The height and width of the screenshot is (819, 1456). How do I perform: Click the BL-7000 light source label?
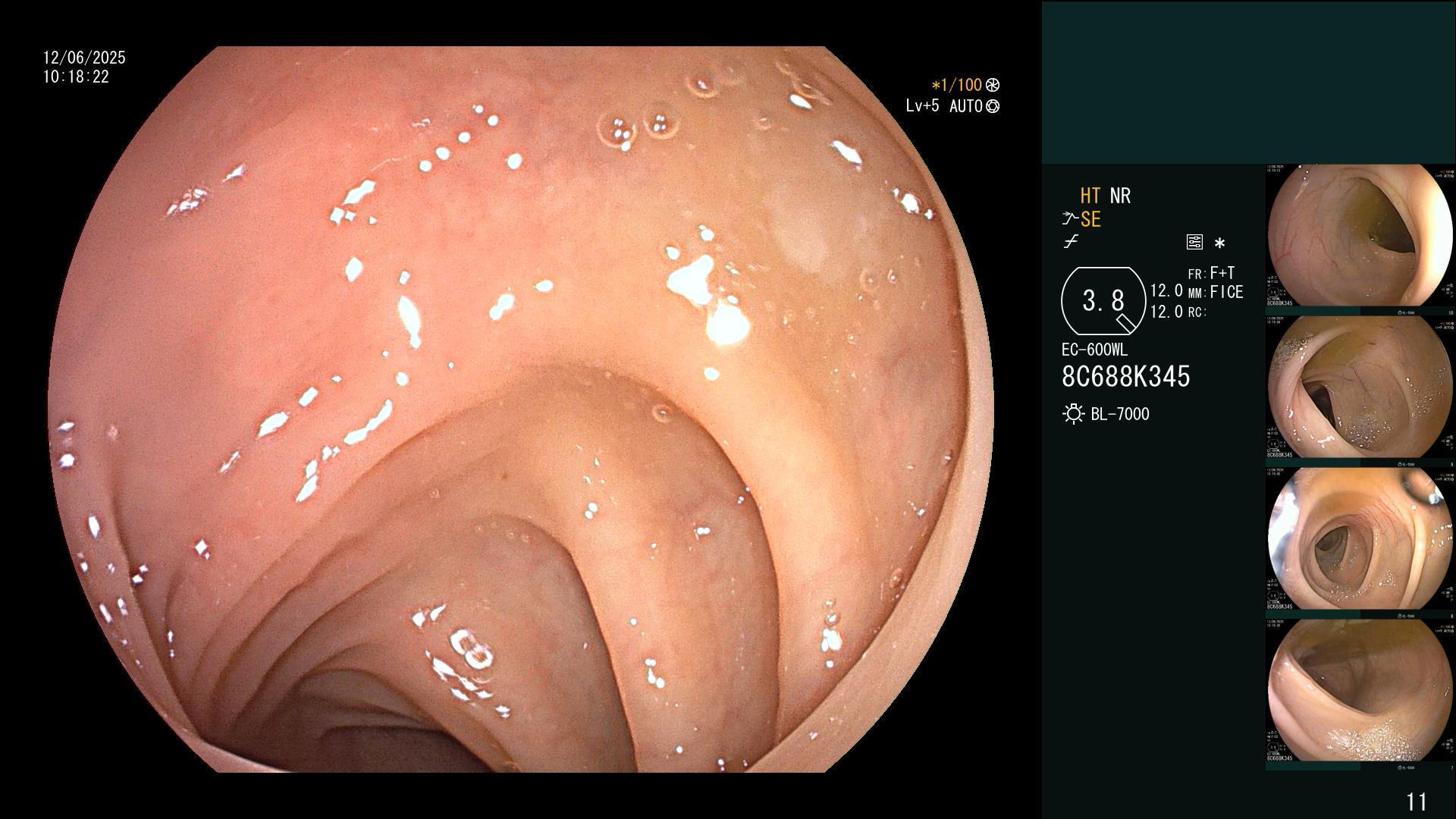pyautogui.click(x=1120, y=414)
